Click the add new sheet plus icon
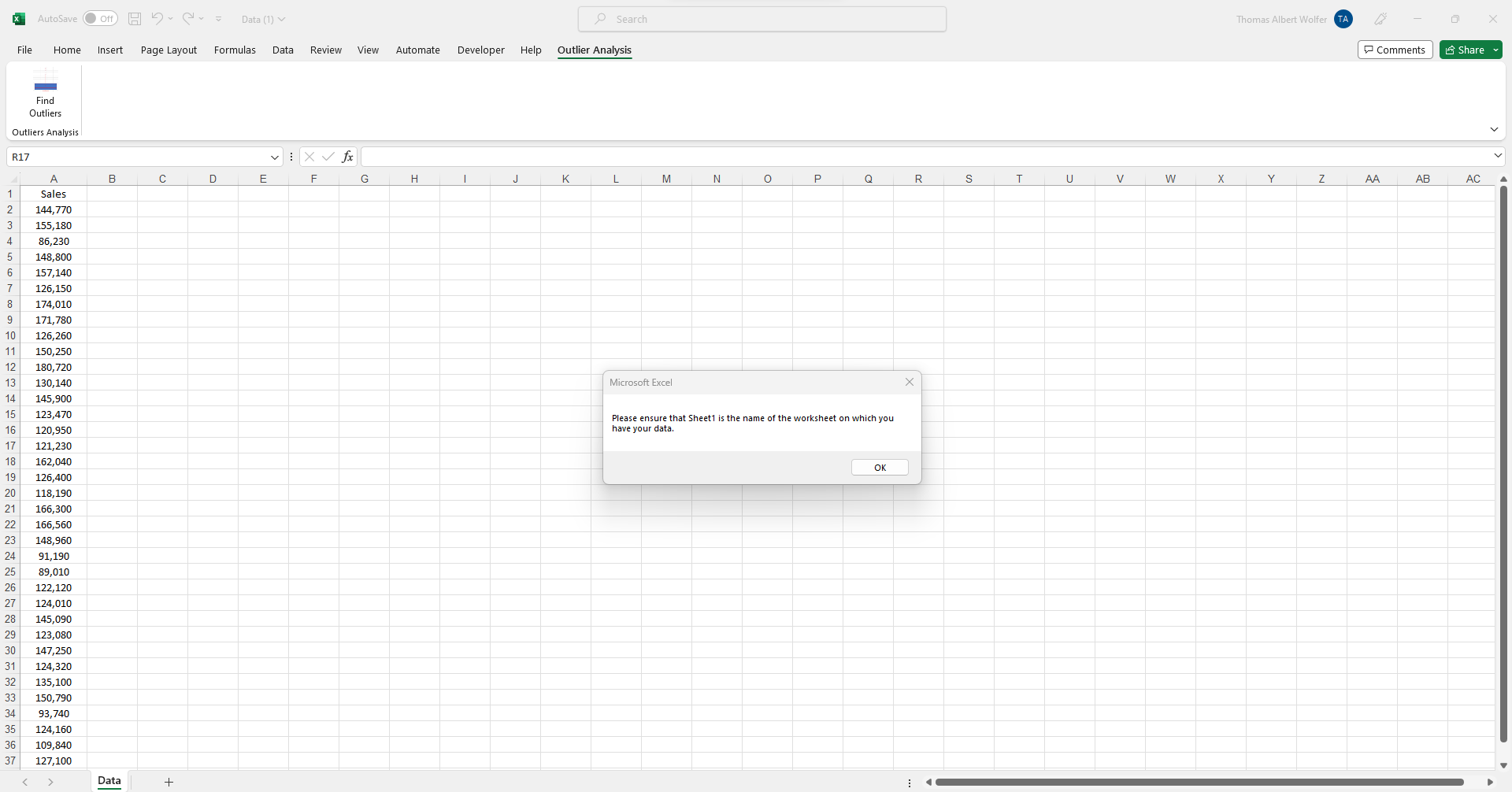Image resolution: width=1512 pixels, height=792 pixels. pos(169,782)
